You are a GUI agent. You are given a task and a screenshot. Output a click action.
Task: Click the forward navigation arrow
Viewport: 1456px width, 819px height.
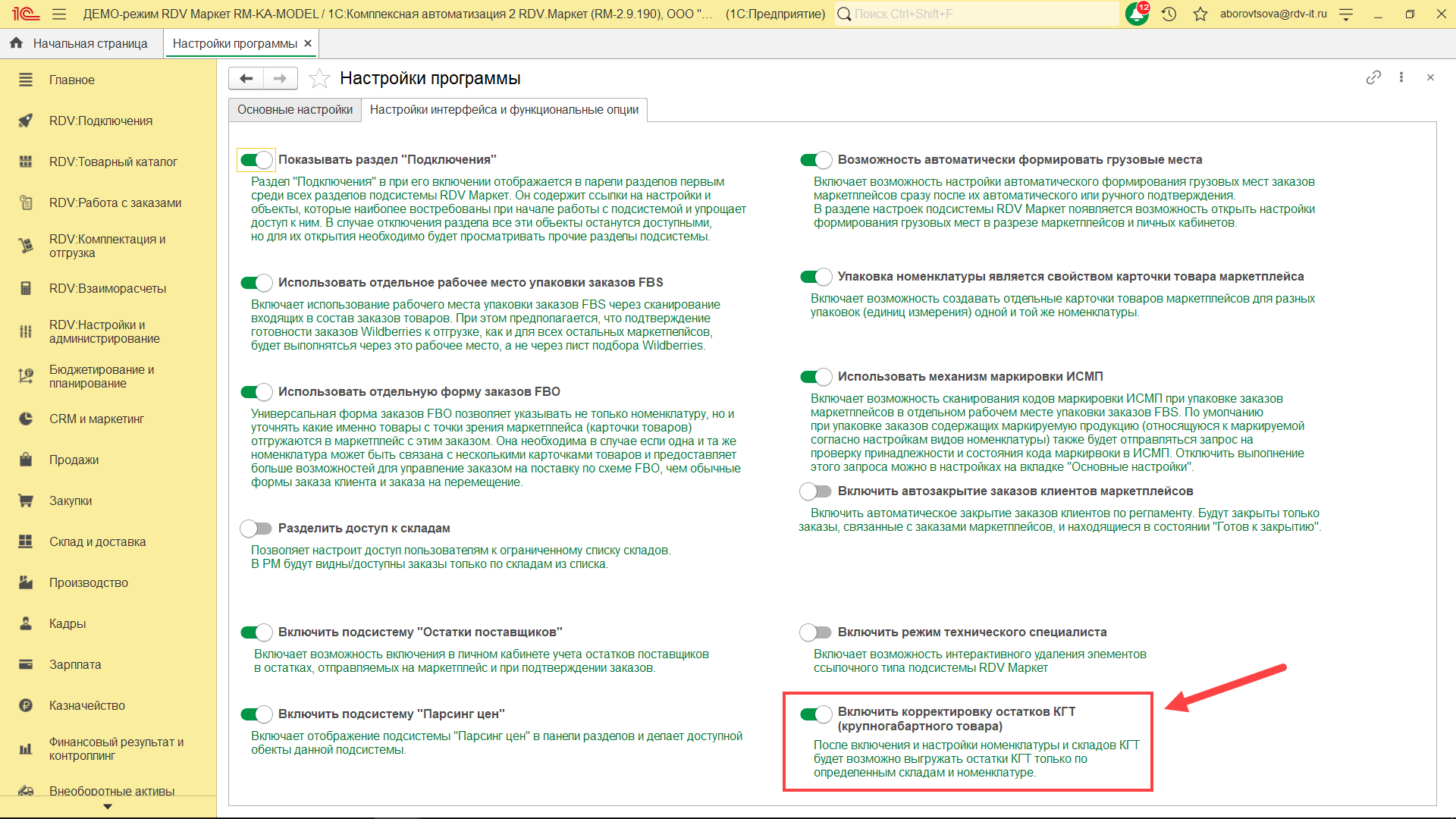(280, 78)
